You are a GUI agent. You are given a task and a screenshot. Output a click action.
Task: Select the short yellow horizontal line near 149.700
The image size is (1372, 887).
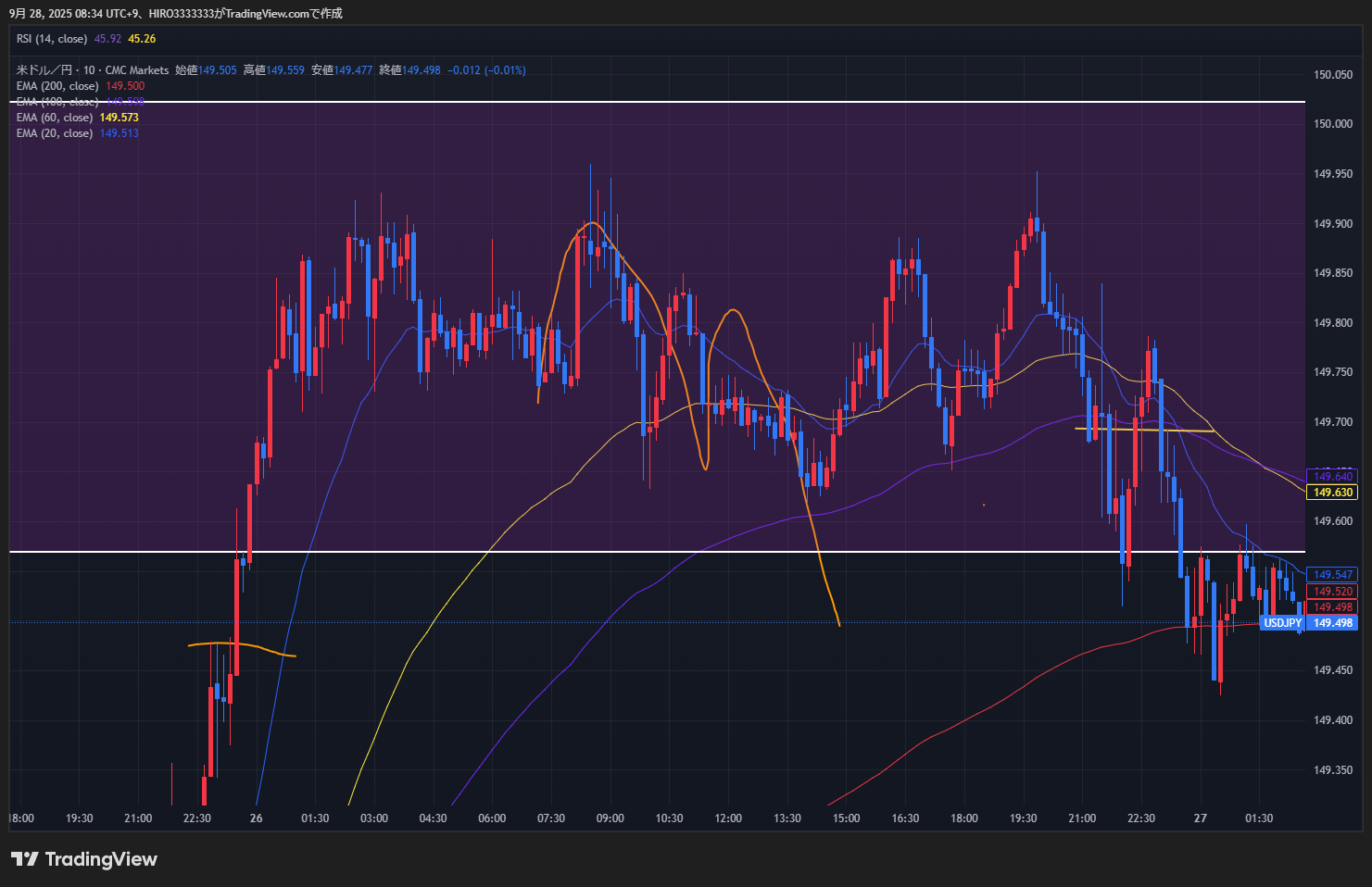(x=1144, y=430)
